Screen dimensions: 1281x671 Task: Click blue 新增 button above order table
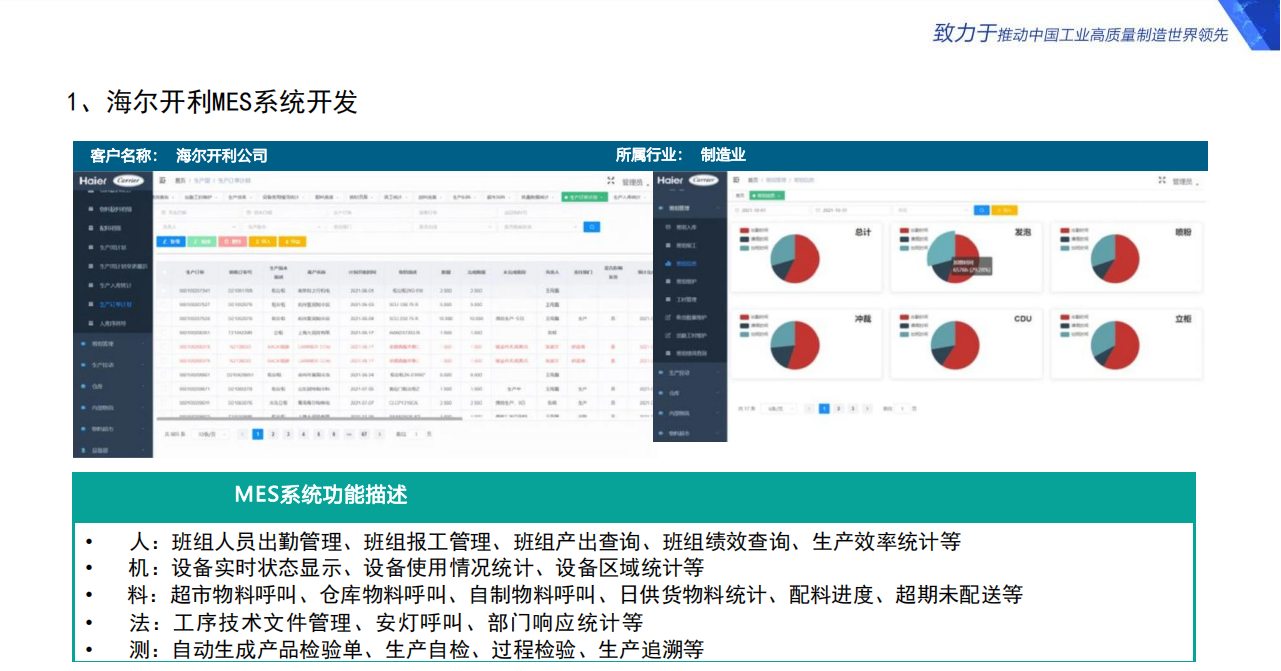(171, 242)
